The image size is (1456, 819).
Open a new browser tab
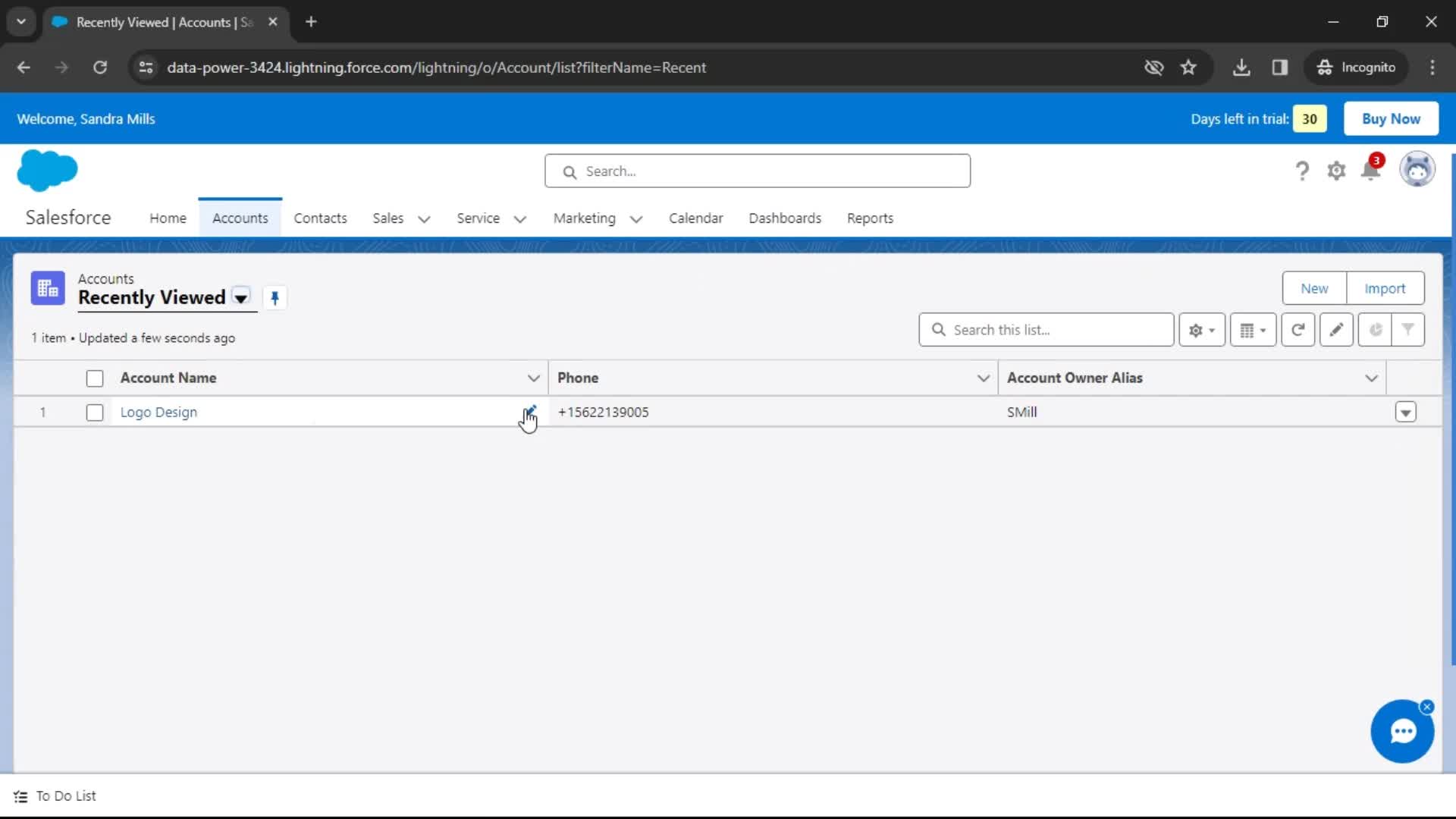pyautogui.click(x=311, y=22)
